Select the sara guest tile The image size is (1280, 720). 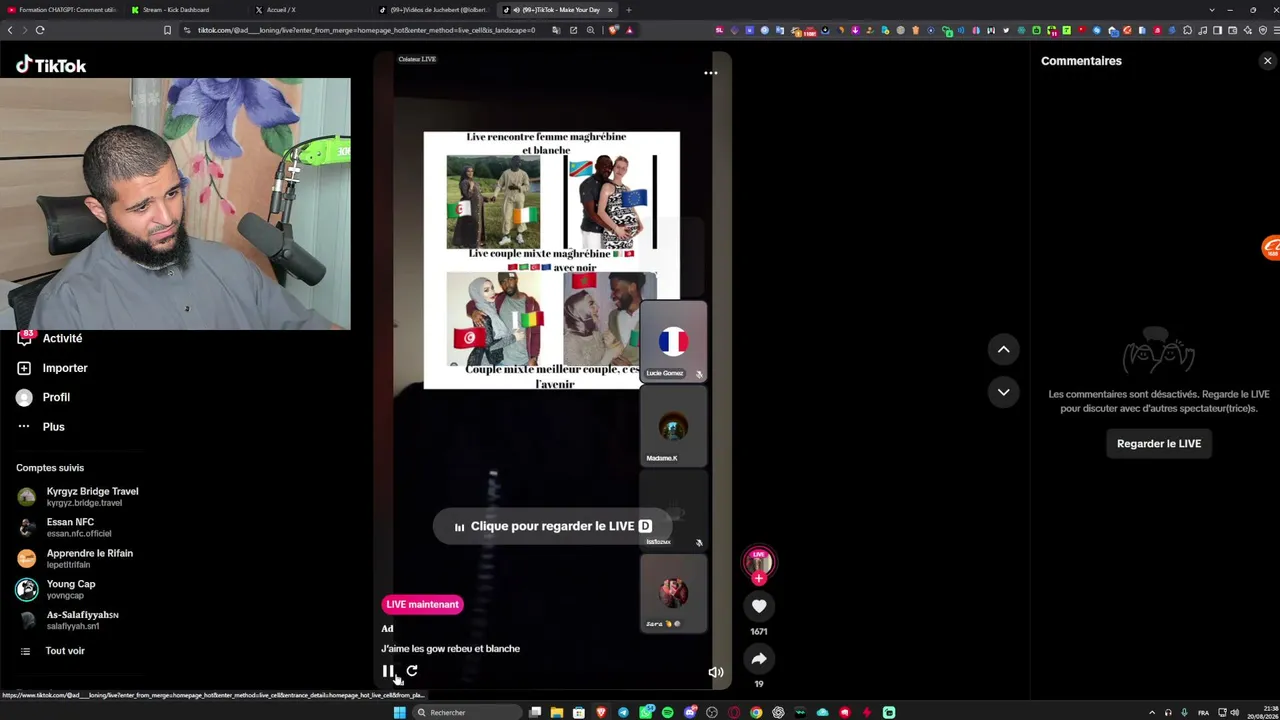click(x=673, y=594)
